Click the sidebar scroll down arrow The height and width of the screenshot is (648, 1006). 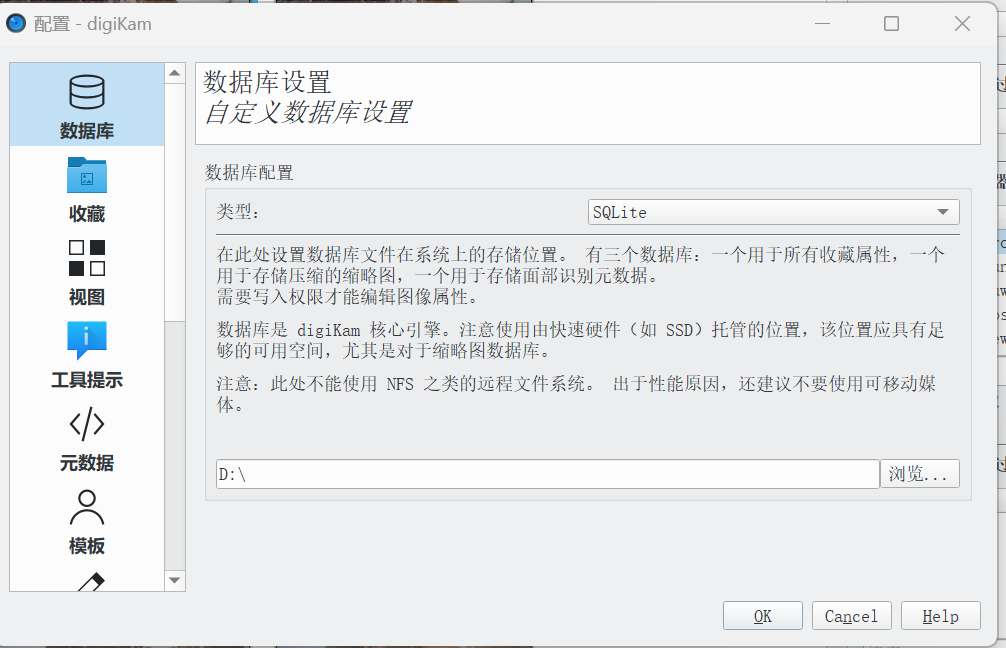coord(175,580)
